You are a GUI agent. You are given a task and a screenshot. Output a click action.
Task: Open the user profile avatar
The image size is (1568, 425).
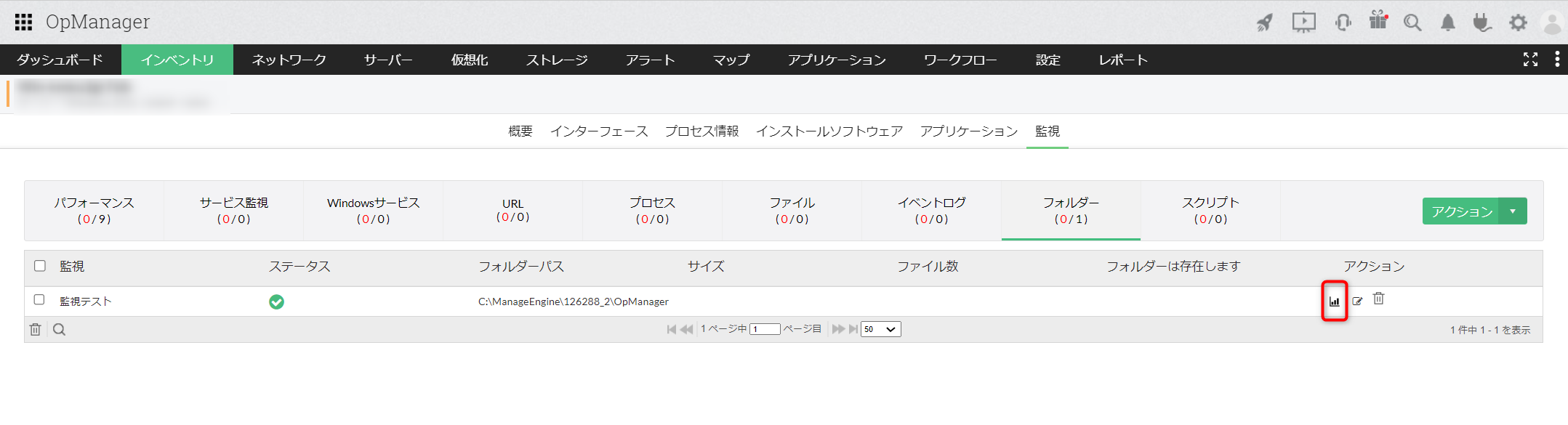tap(1552, 23)
